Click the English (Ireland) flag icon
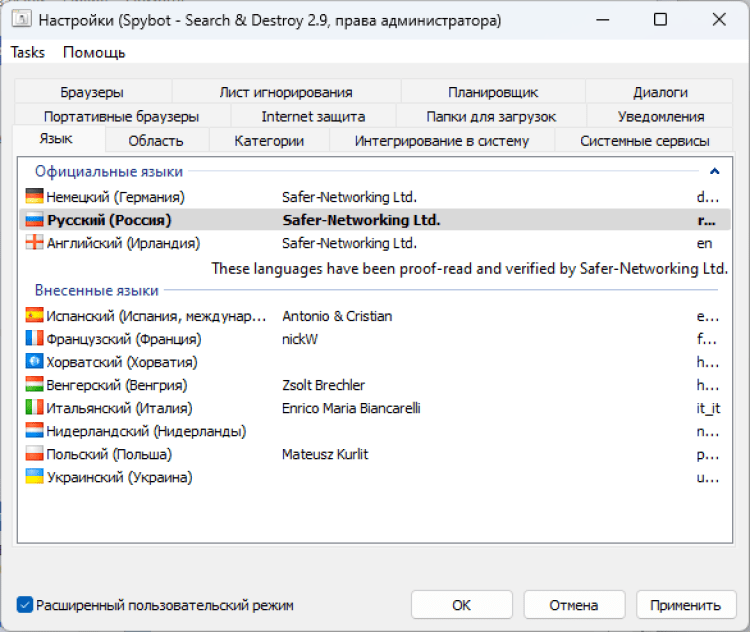This screenshot has width=750, height=632. tap(34, 243)
